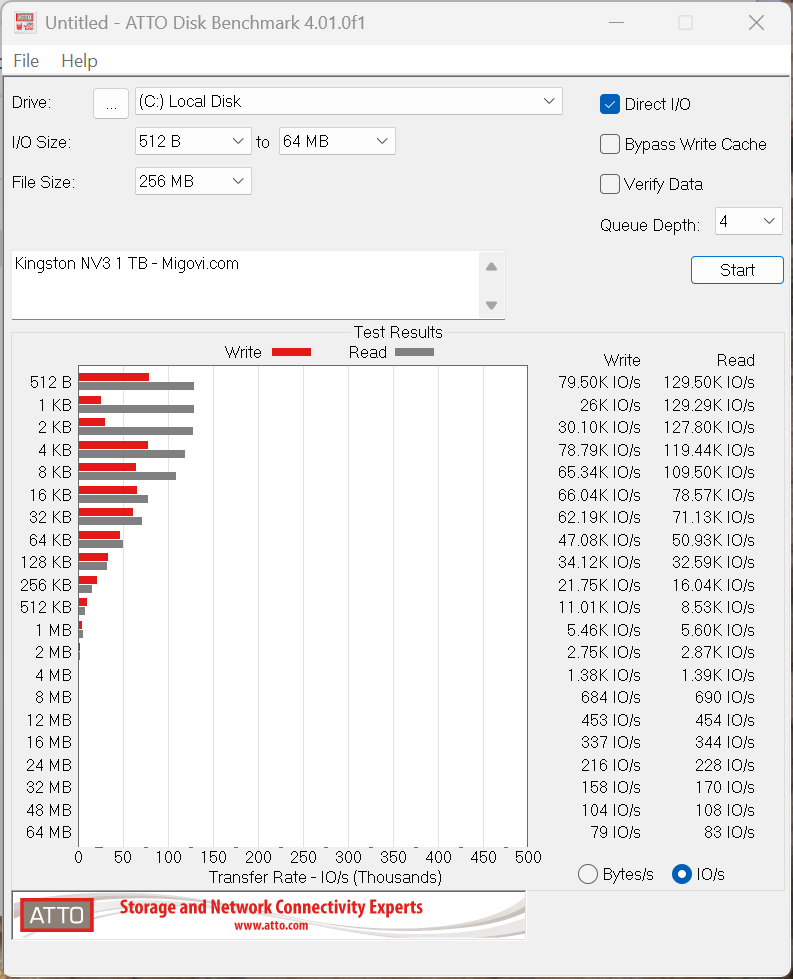Click the 83 IO/s read value
The width and height of the screenshot is (793, 979).
click(729, 832)
